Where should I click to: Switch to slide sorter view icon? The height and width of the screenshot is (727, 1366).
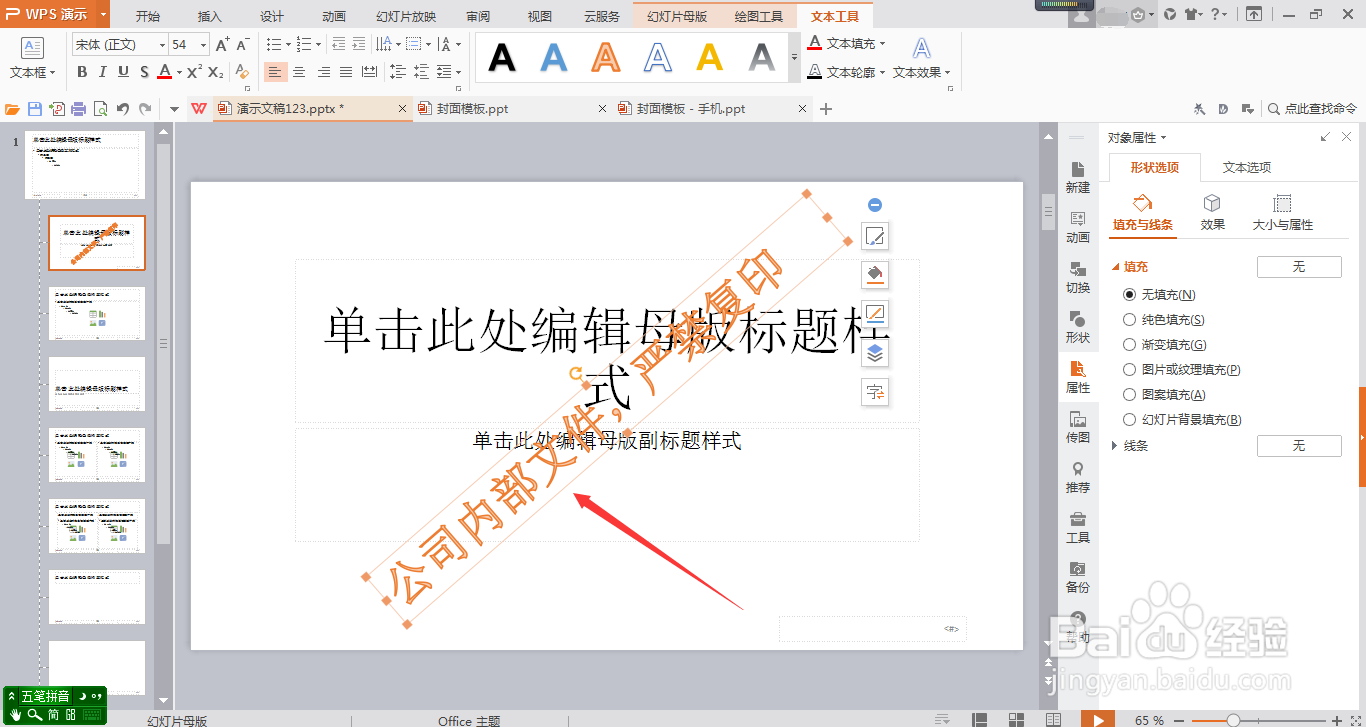(x=1017, y=719)
